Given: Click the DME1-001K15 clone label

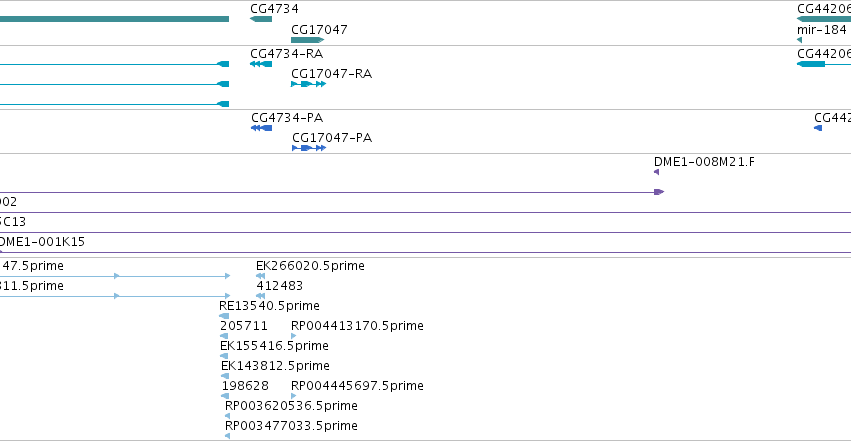Looking at the screenshot, I should (43, 241).
